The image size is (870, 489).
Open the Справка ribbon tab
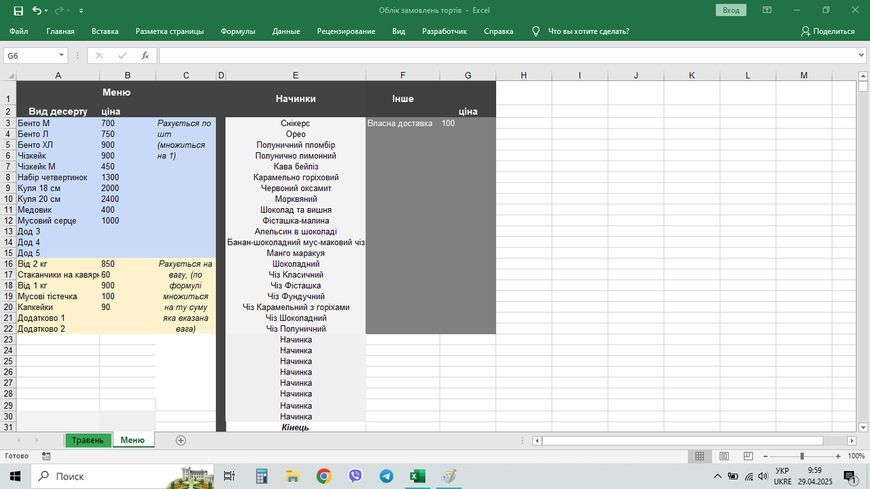tap(498, 31)
